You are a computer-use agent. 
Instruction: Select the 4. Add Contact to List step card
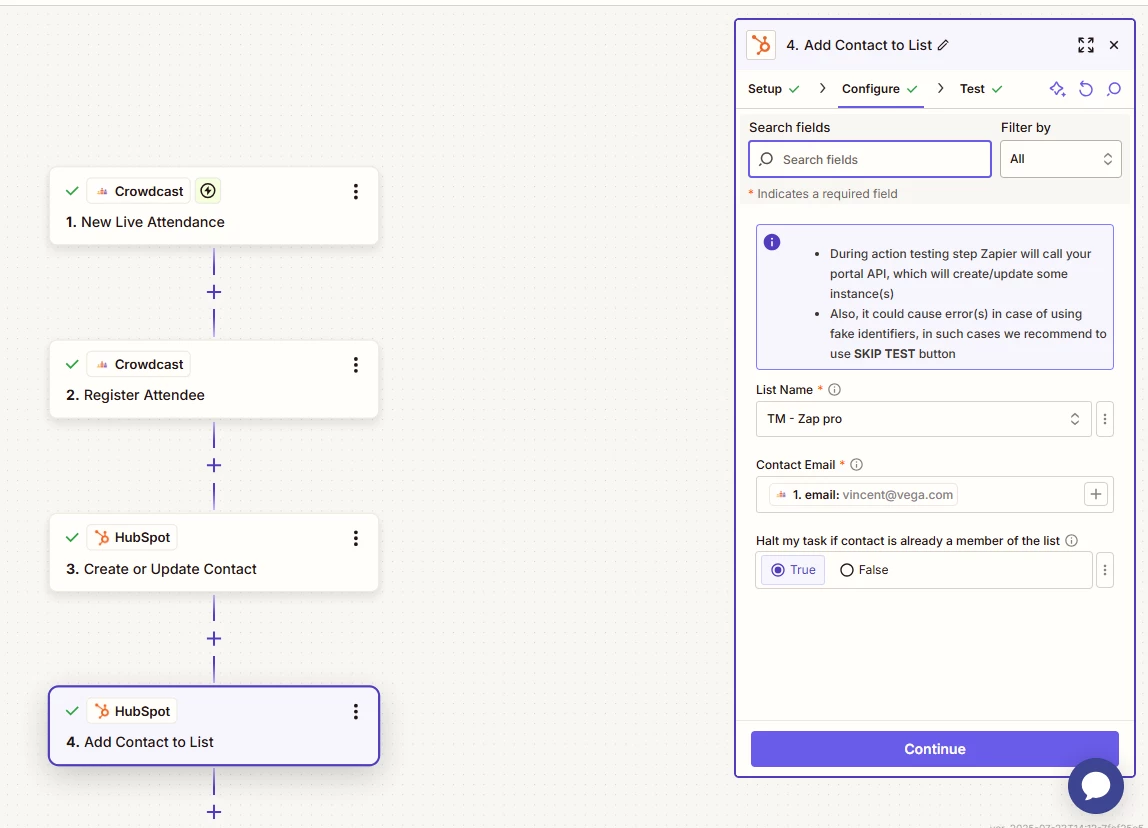[x=214, y=726]
